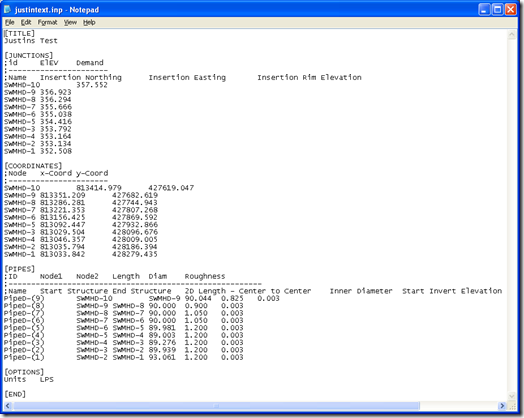524x418 pixels.
Task: Open the Edit menu
Action: point(26,22)
